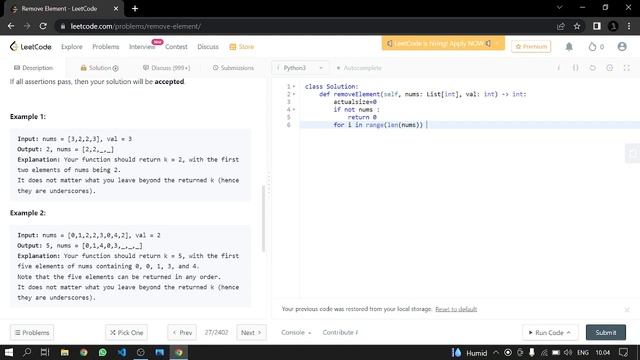Open the Contest nav item
Viewport: 640px width, 360px height.
click(176, 47)
